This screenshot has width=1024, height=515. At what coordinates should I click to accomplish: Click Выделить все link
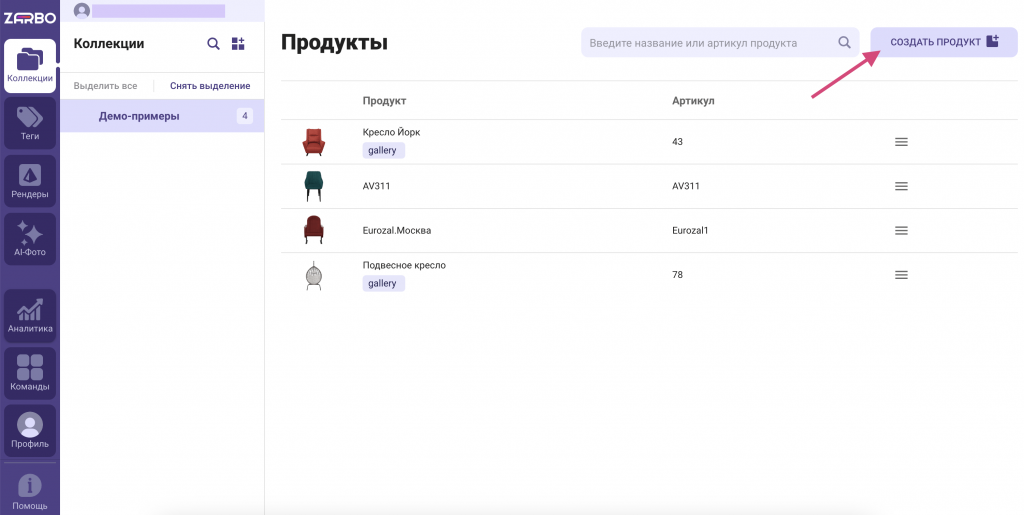pyautogui.click(x=105, y=86)
